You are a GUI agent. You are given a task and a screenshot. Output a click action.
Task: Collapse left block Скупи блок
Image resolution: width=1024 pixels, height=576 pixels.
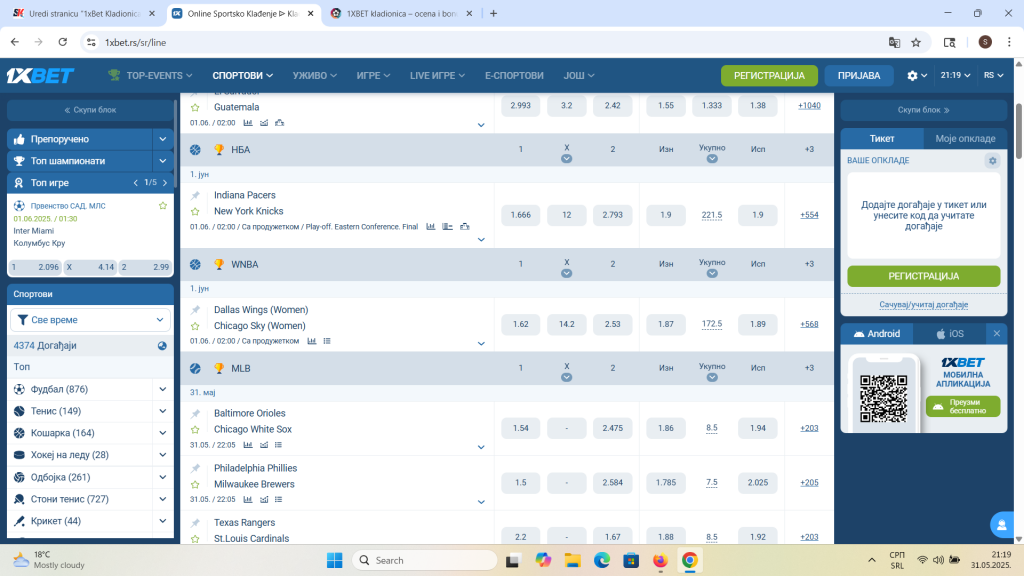pyautogui.click(x=90, y=110)
